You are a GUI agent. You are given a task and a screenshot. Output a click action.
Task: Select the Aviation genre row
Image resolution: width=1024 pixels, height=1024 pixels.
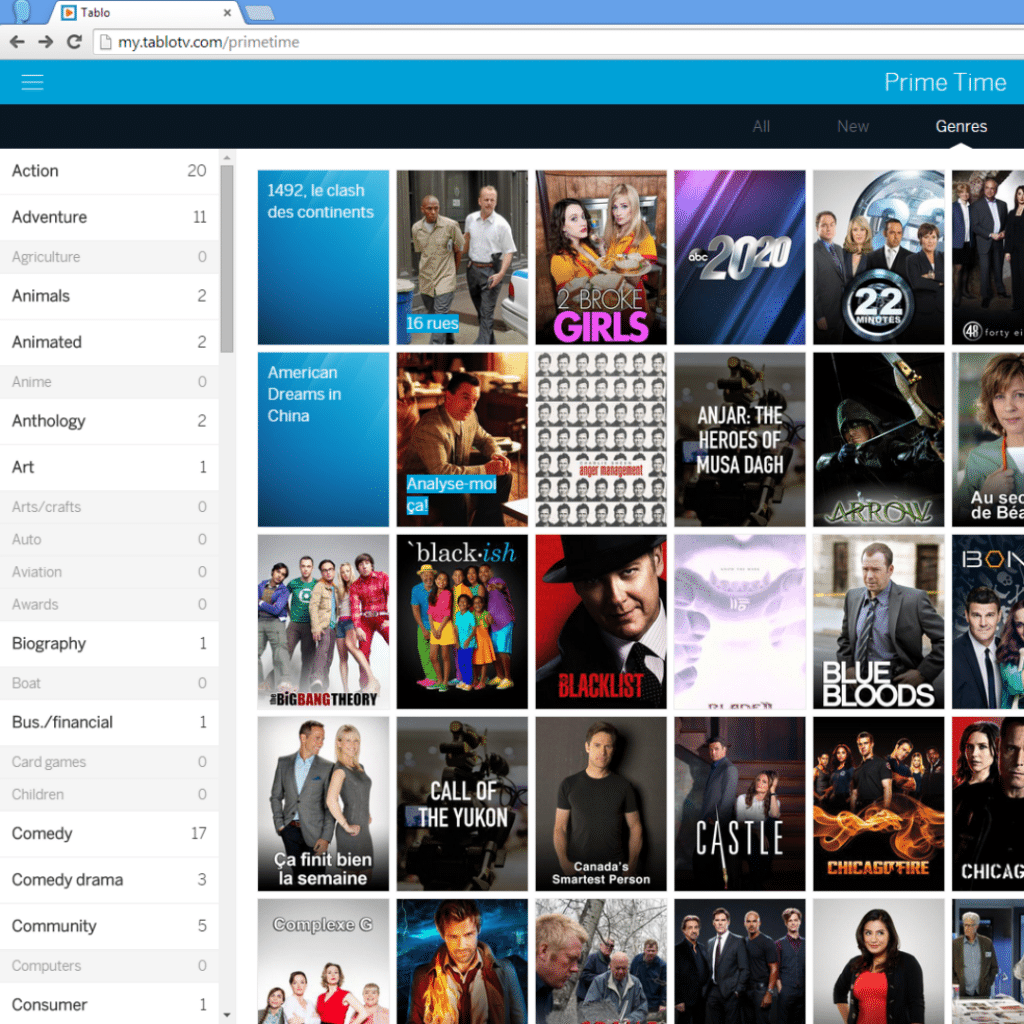[109, 572]
